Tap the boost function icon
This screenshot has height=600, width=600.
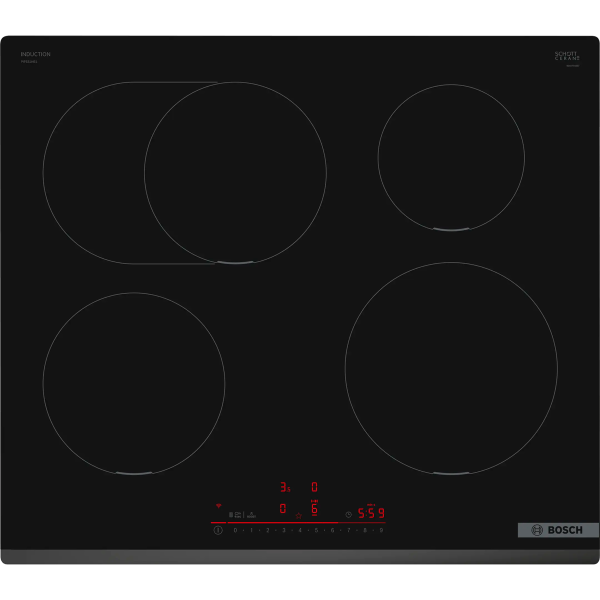(252, 514)
